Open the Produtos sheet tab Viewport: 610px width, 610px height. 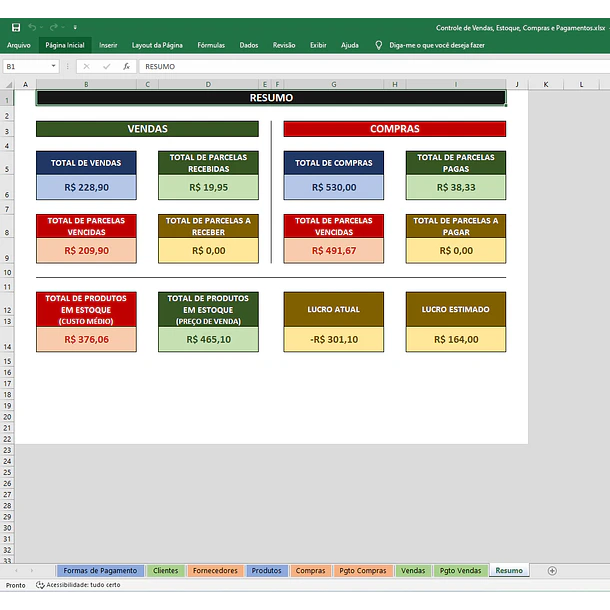[266, 570]
